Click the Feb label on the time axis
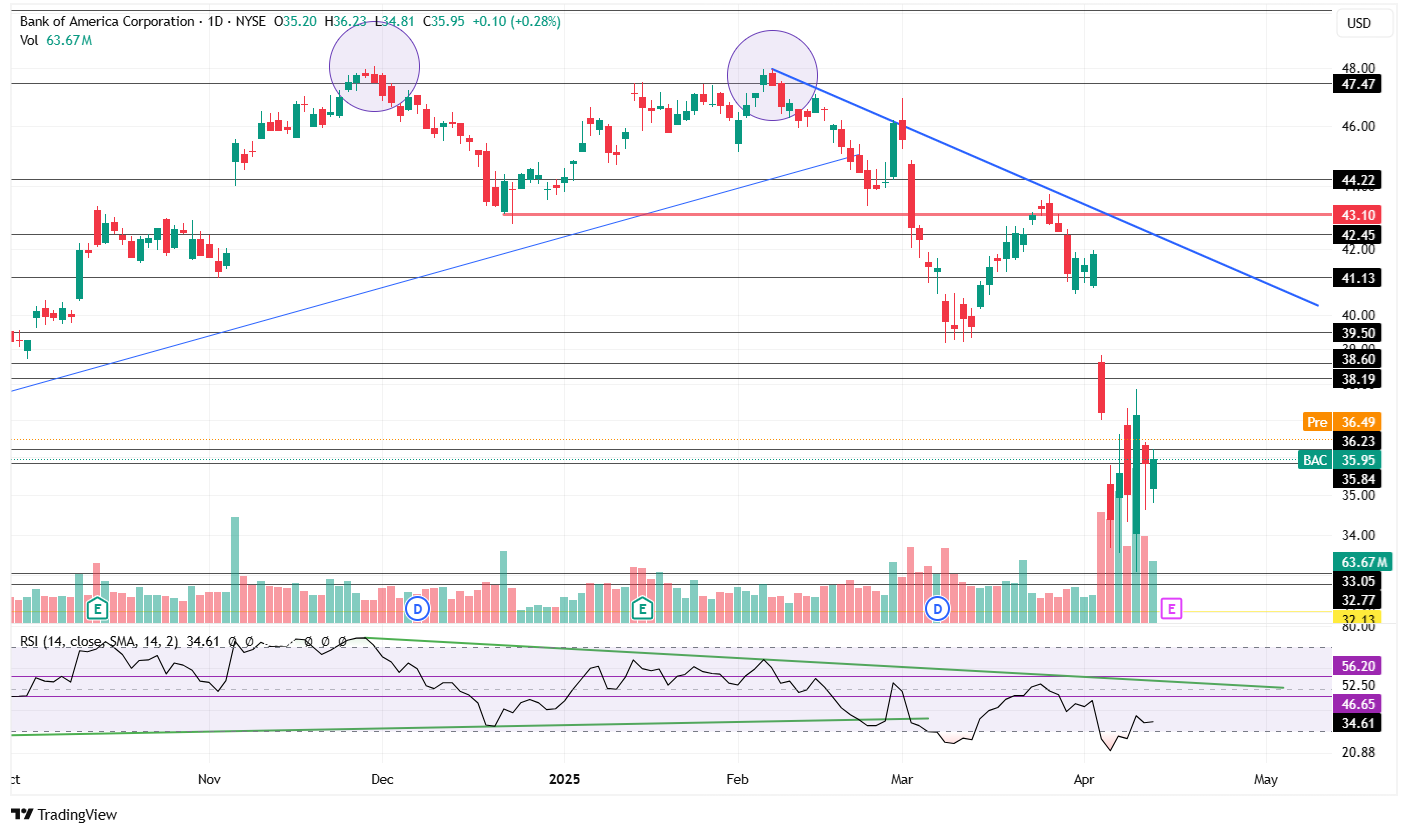This screenshot has height=833, width=1408. point(737,777)
